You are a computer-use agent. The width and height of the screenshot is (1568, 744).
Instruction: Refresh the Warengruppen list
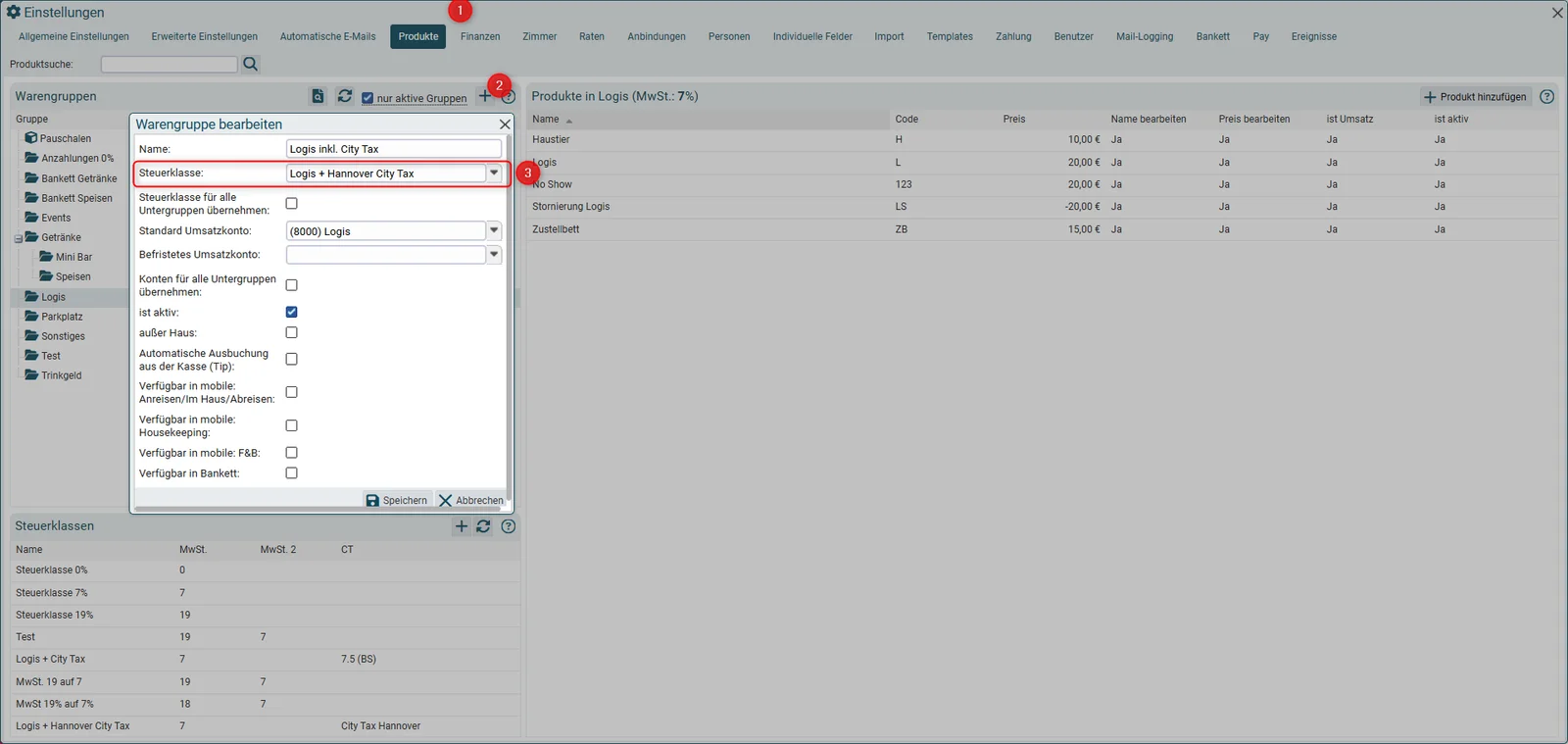(x=344, y=96)
